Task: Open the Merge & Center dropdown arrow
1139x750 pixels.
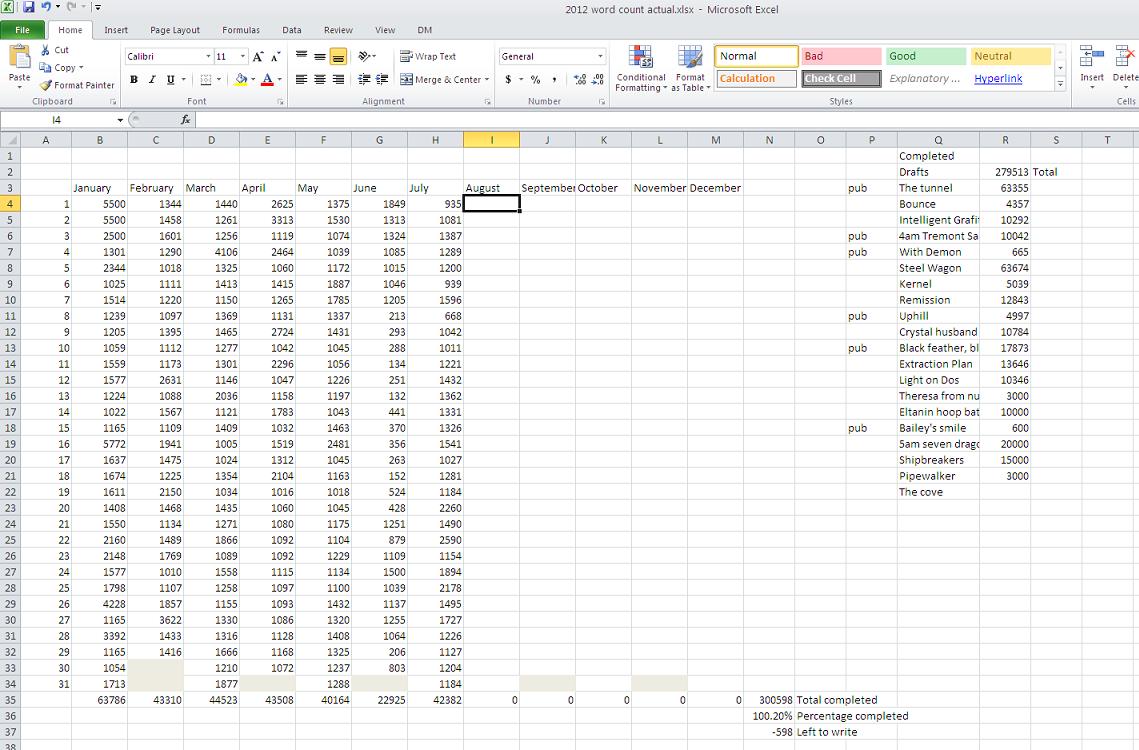Action: pos(487,79)
